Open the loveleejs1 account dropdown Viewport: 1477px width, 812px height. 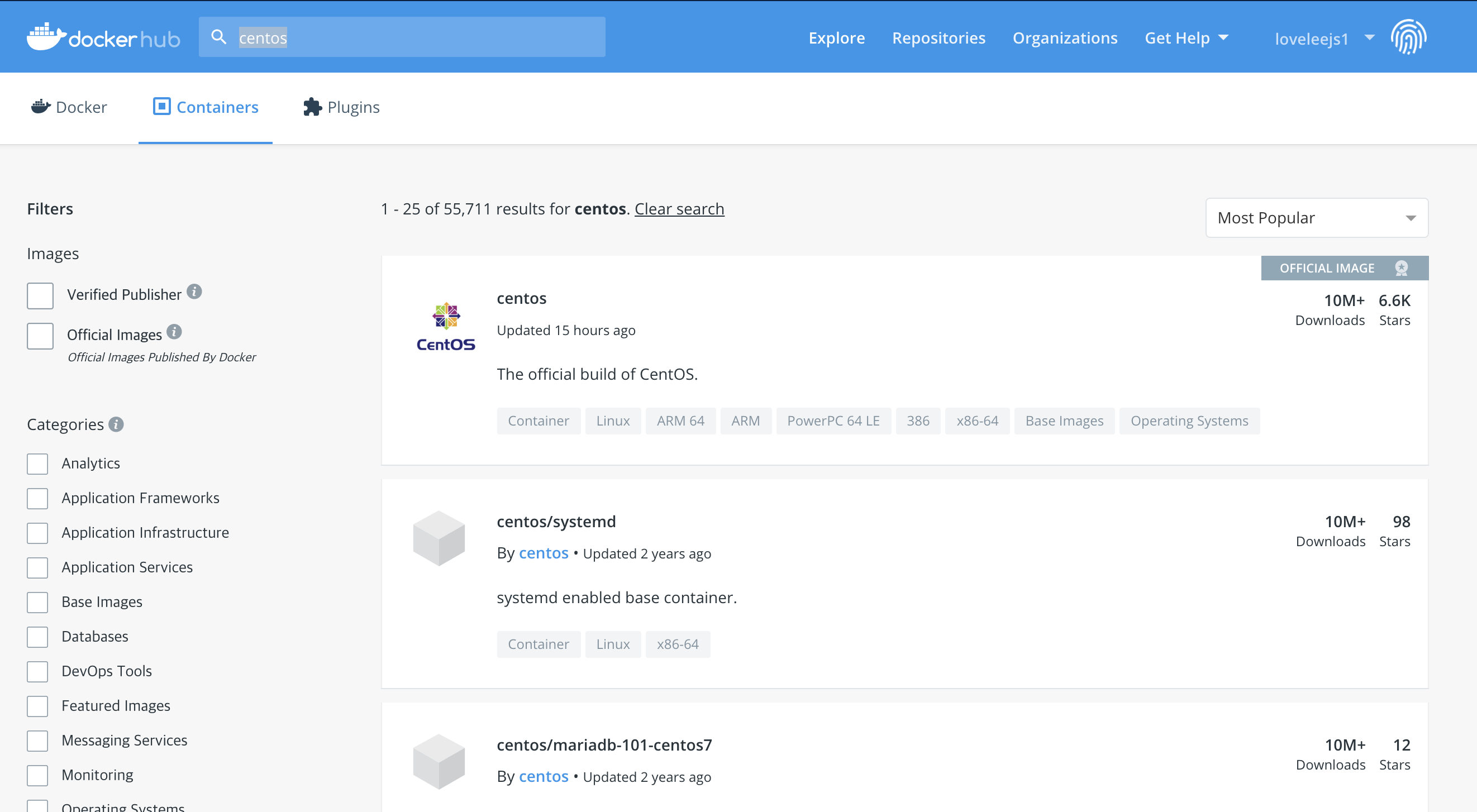pyautogui.click(x=1323, y=39)
